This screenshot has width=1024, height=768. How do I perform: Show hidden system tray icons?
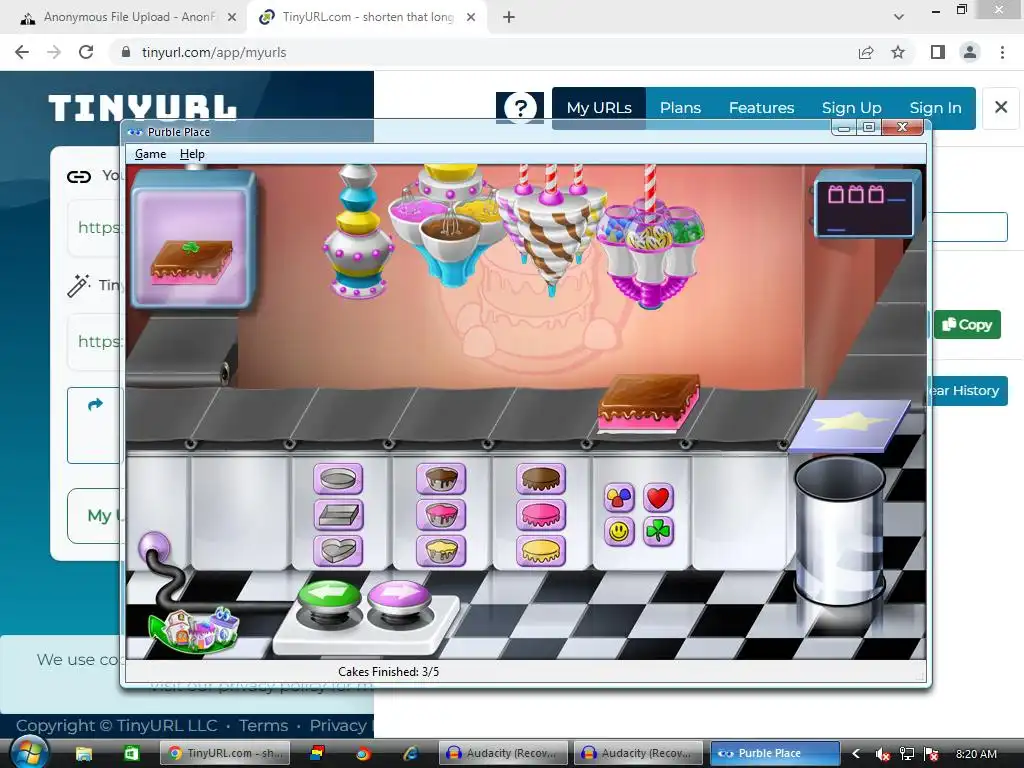tap(856, 754)
